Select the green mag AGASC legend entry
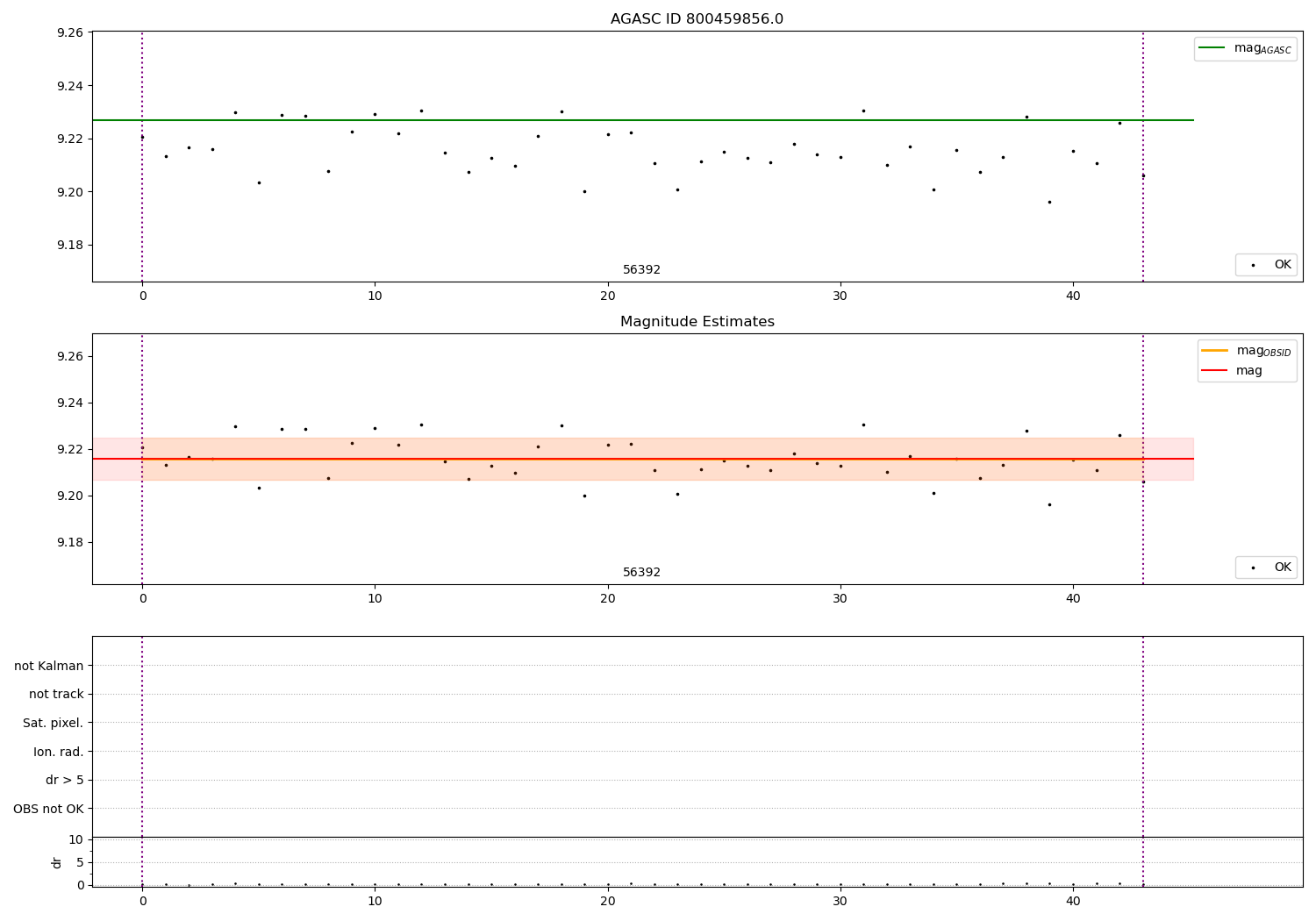Image resolution: width=1316 pixels, height=921 pixels. click(x=1245, y=48)
